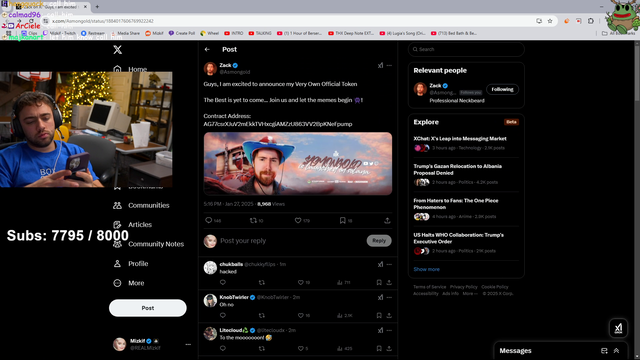Open the More sidebar menu

coord(129,283)
